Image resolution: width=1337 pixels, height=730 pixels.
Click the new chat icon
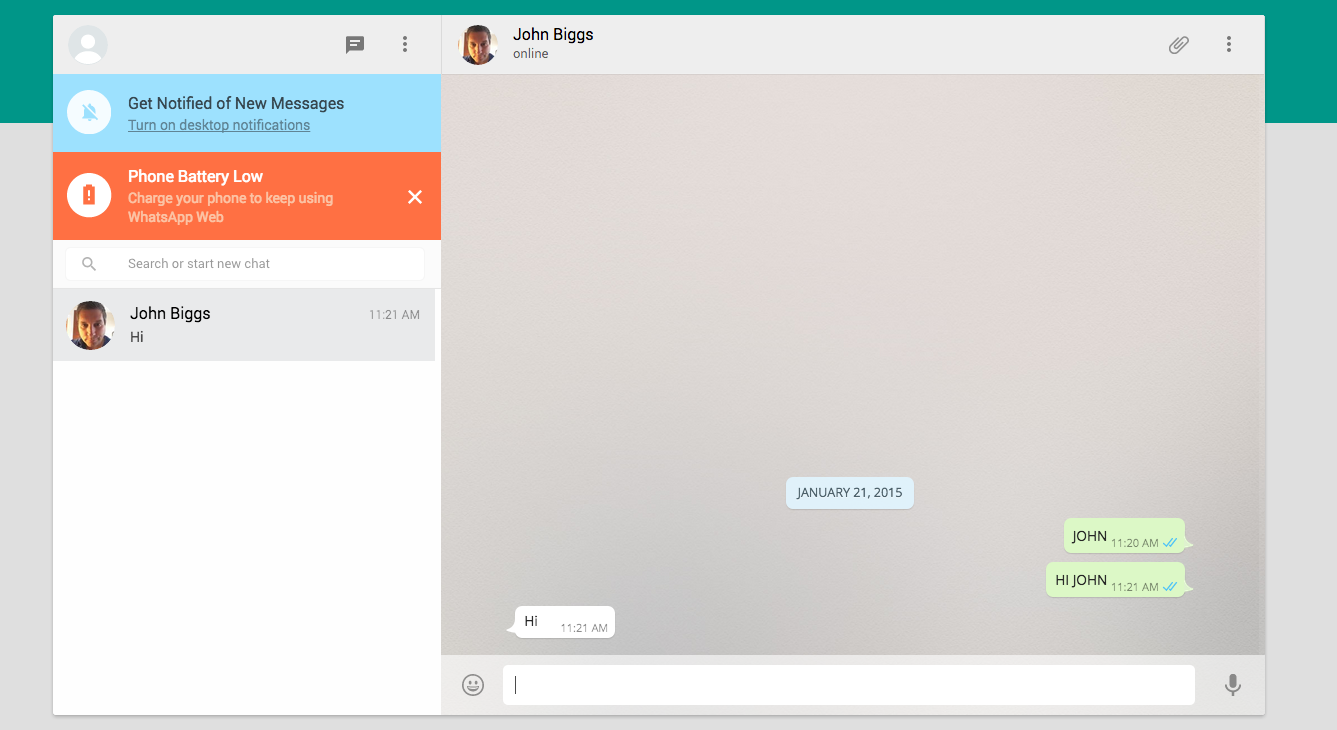tap(355, 44)
